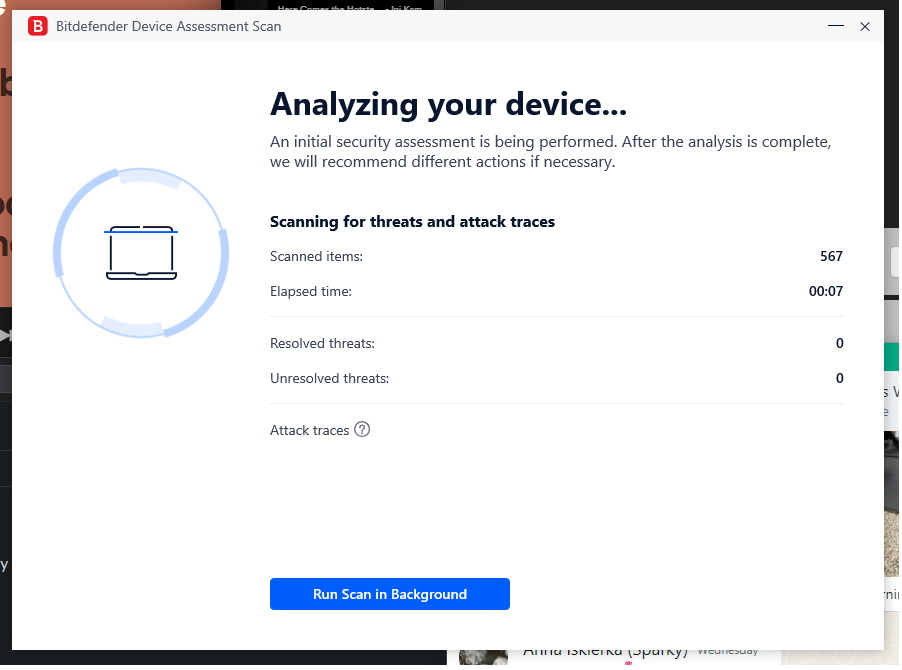Click the "Scanning for threats and attack traces" subheading
The height and width of the screenshot is (670, 902).
(x=412, y=221)
